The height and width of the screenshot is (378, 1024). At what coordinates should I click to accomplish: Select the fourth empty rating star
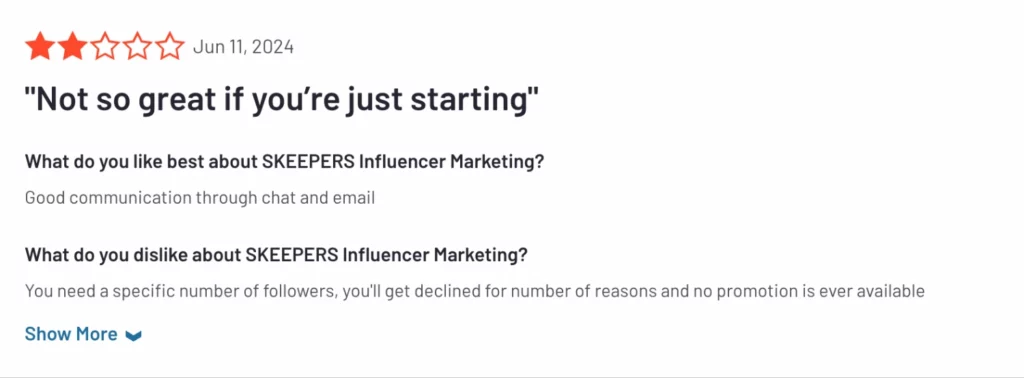tap(138, 47)
